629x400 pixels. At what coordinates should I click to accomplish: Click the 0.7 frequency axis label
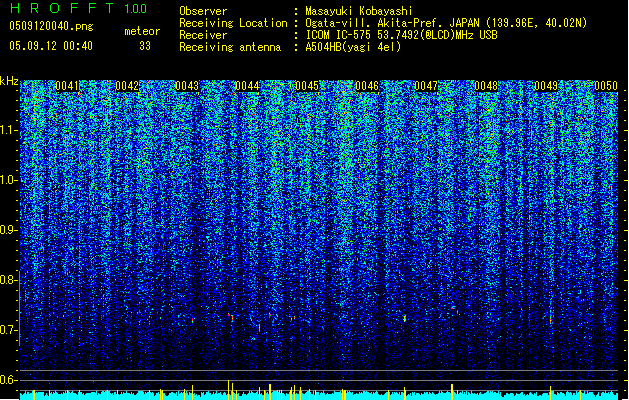point(9,330)
